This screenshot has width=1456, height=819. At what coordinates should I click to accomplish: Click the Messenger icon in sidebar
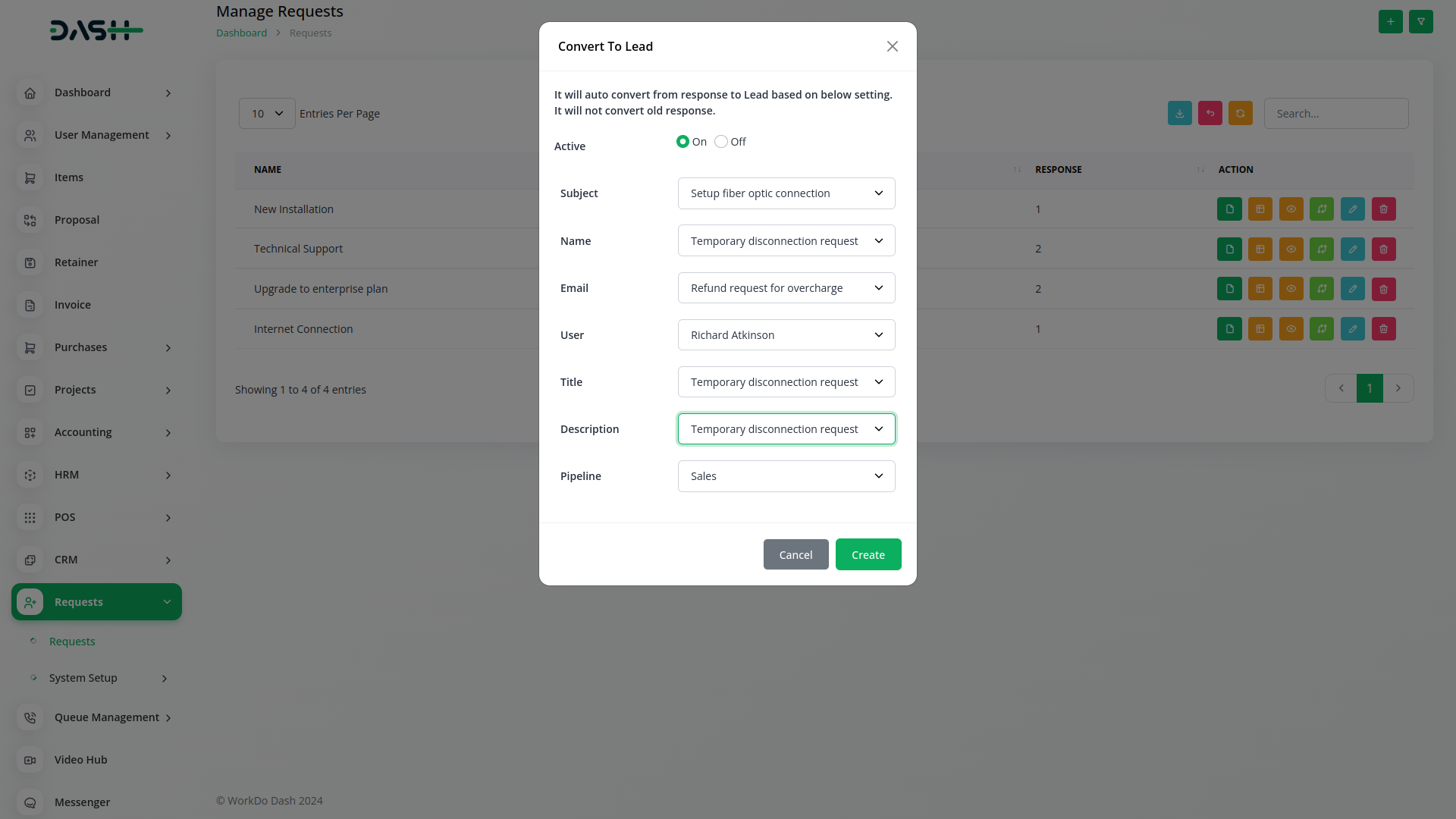coord(30,802)
